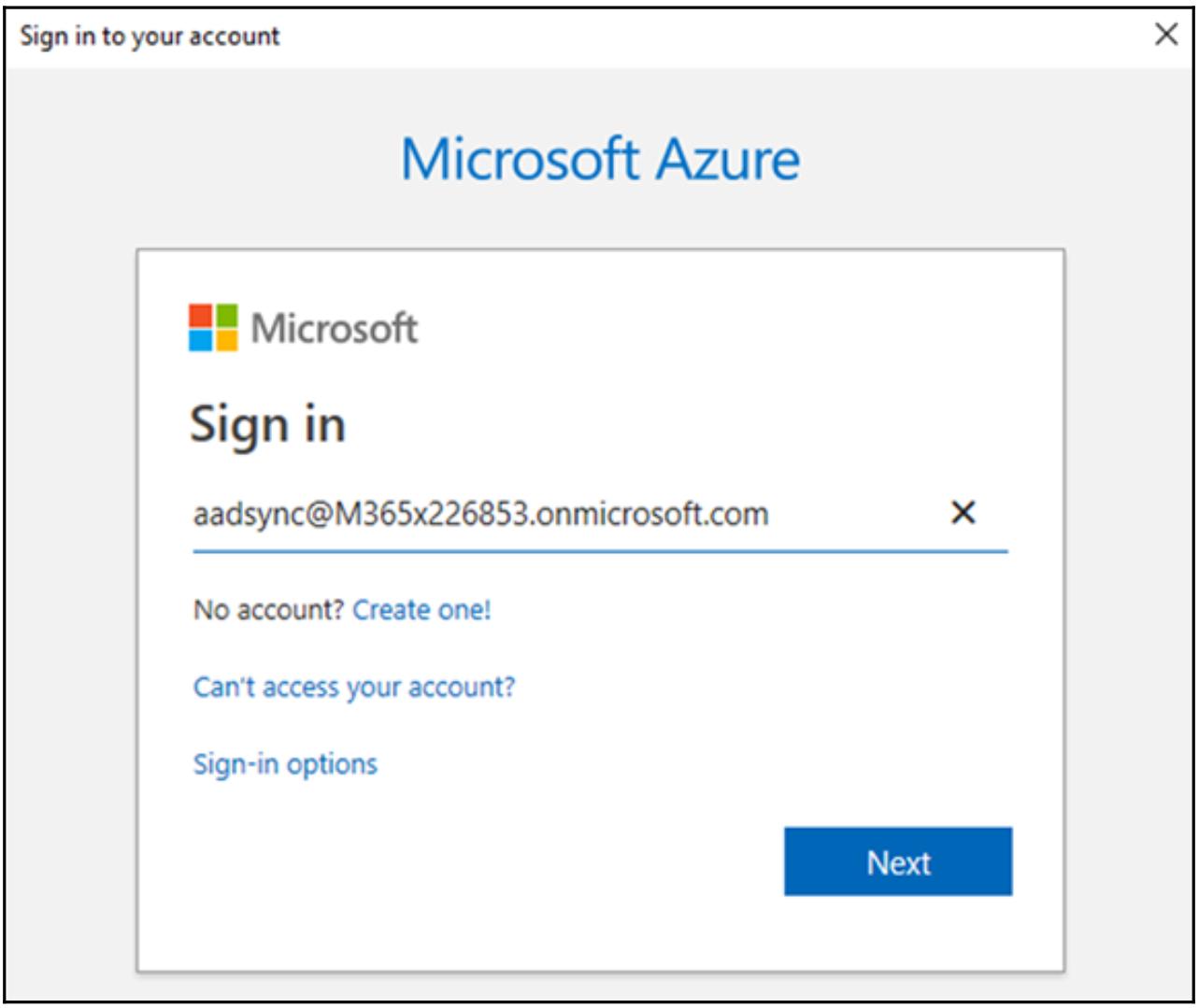Click the Sign in heading text

point(267,425)
